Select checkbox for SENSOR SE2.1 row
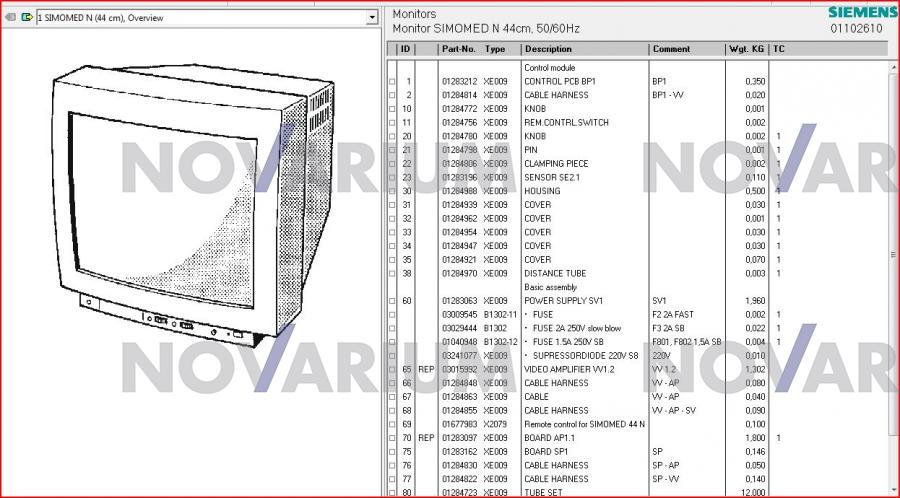 point(392,178)
